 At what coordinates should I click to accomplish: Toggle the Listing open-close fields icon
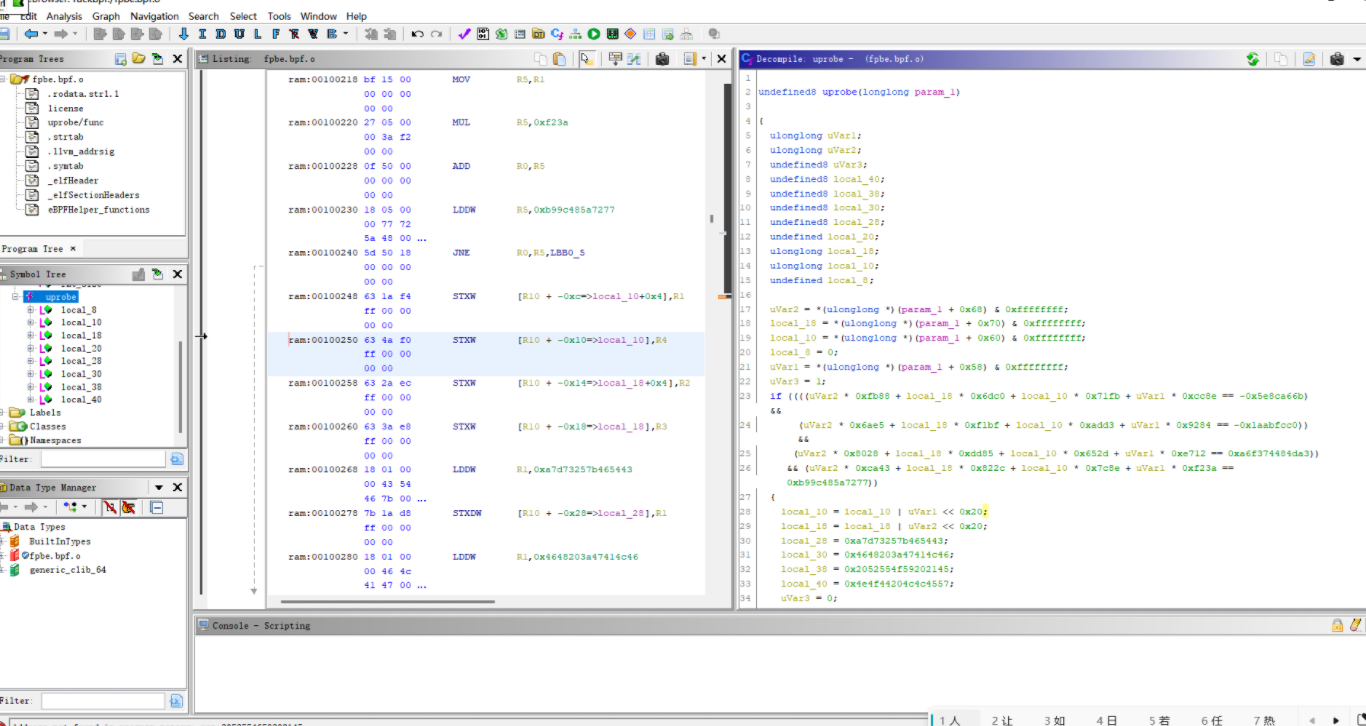[x=614, y=59]
